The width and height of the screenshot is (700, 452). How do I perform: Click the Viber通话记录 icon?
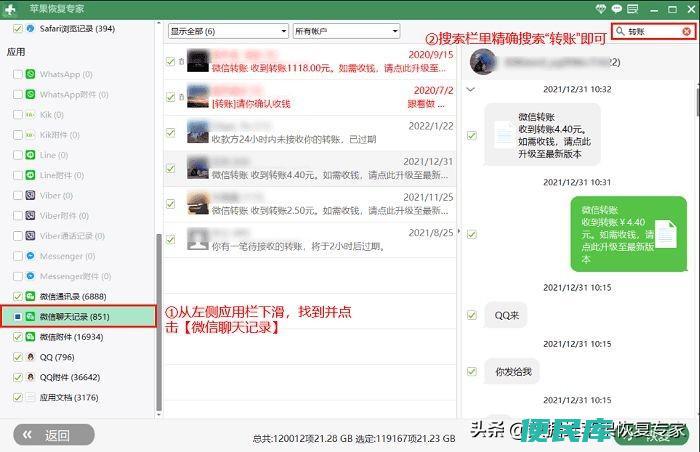point(30,236)
